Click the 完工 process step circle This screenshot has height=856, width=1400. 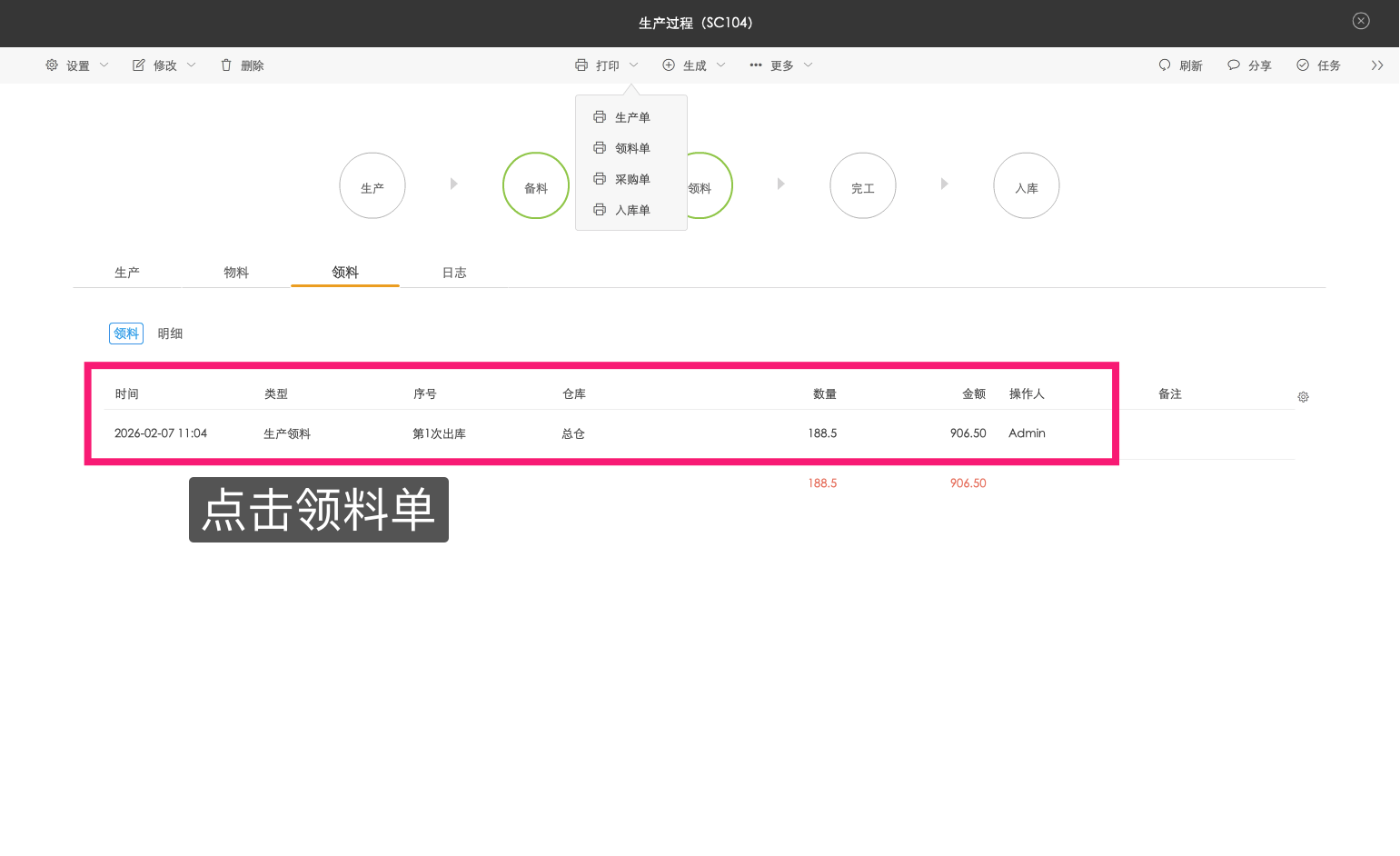pyautogui.click(x=863, y=186)
